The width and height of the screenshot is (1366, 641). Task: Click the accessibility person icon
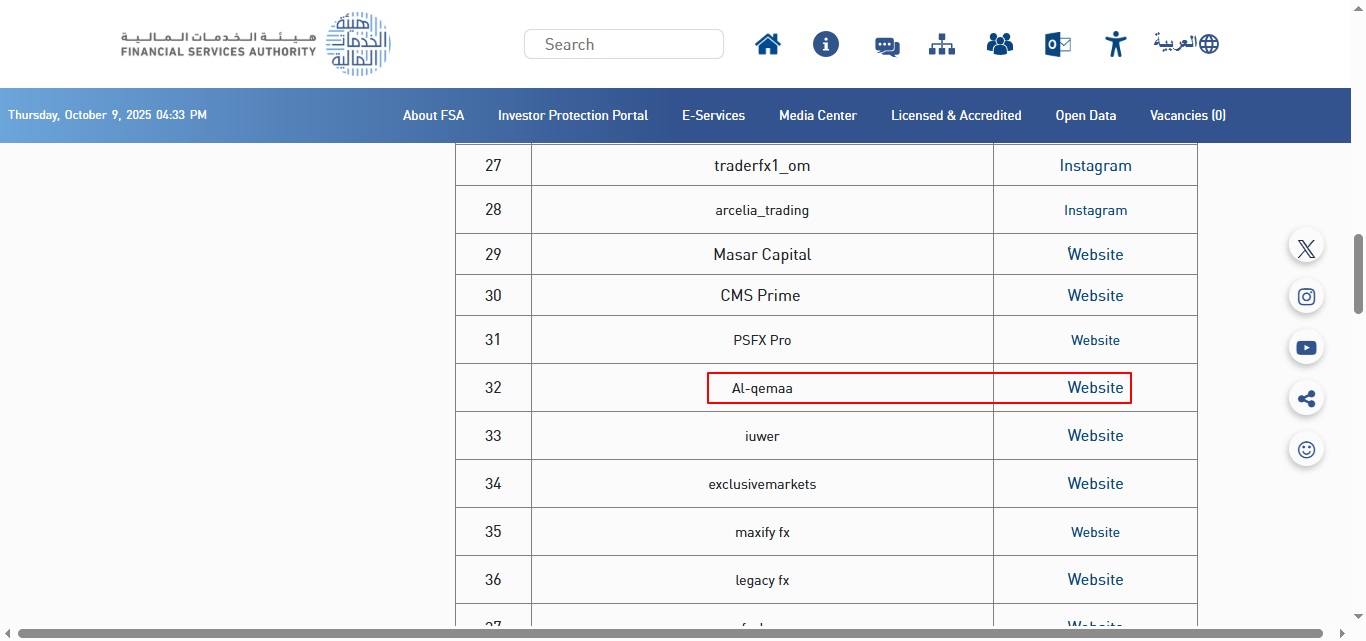coord(1116,44)
